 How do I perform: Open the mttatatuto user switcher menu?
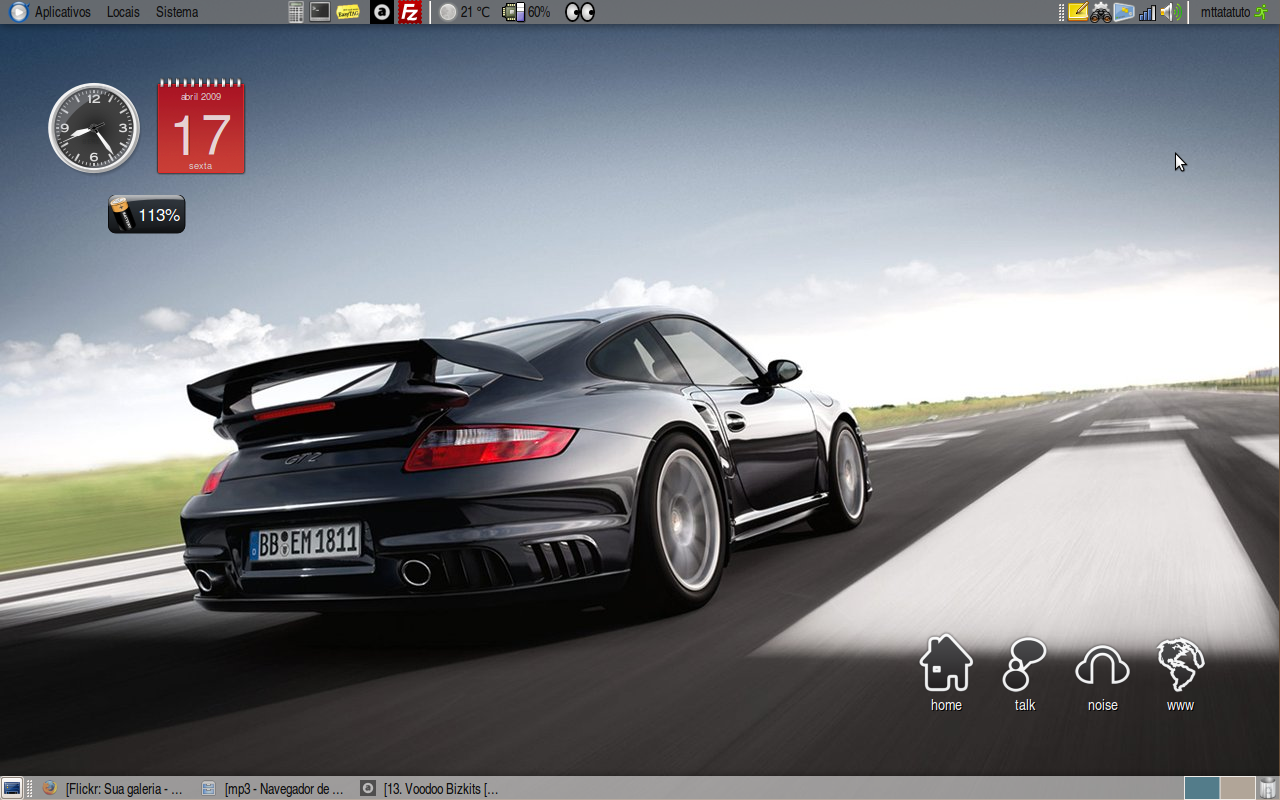[x=1225, y=12]
